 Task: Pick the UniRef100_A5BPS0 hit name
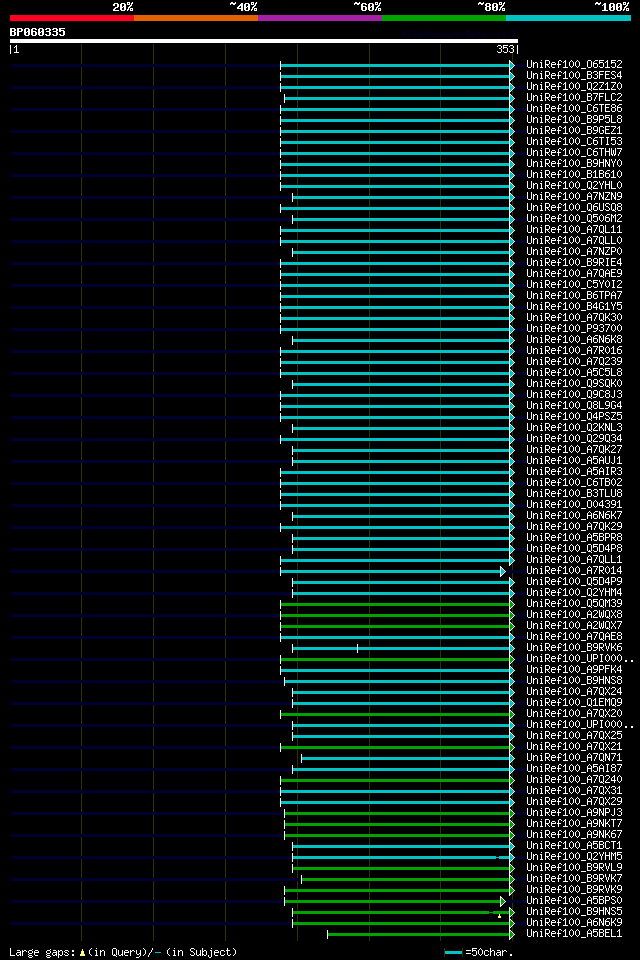(574, 902)
